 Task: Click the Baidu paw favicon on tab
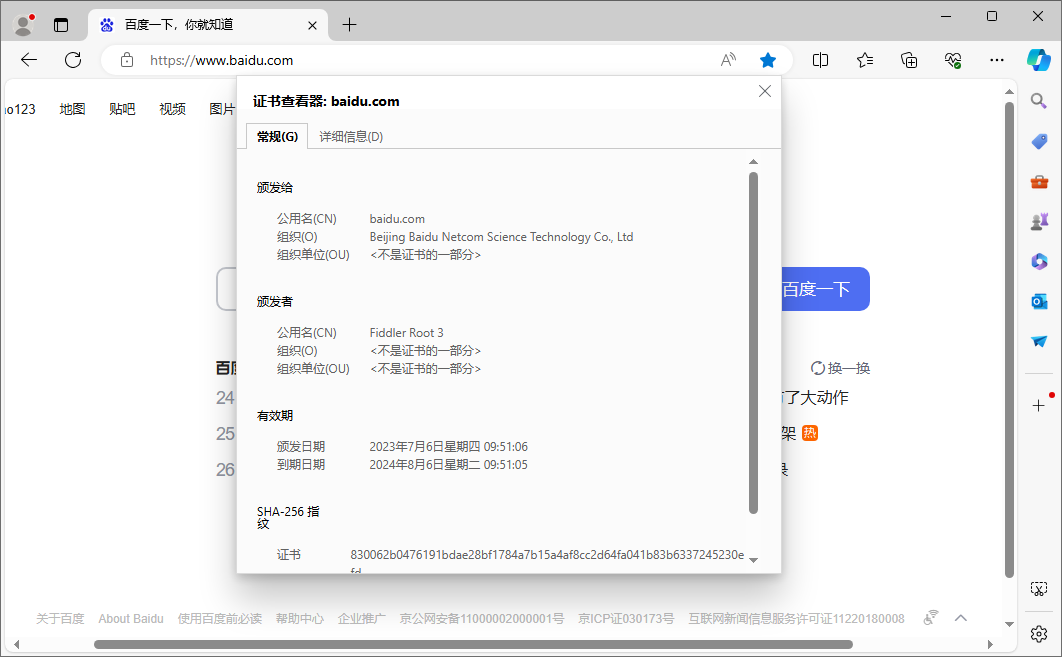click(x=106, y=25)
